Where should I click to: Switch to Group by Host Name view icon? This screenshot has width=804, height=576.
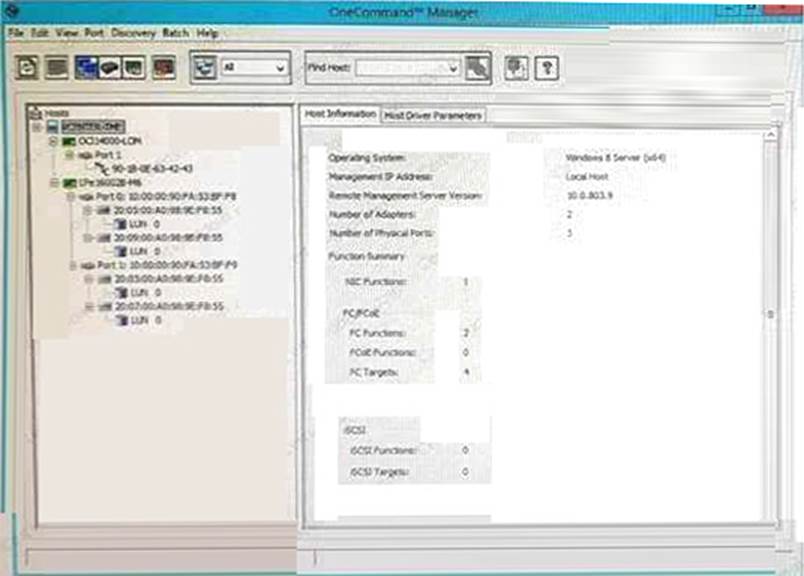[86, 68]
